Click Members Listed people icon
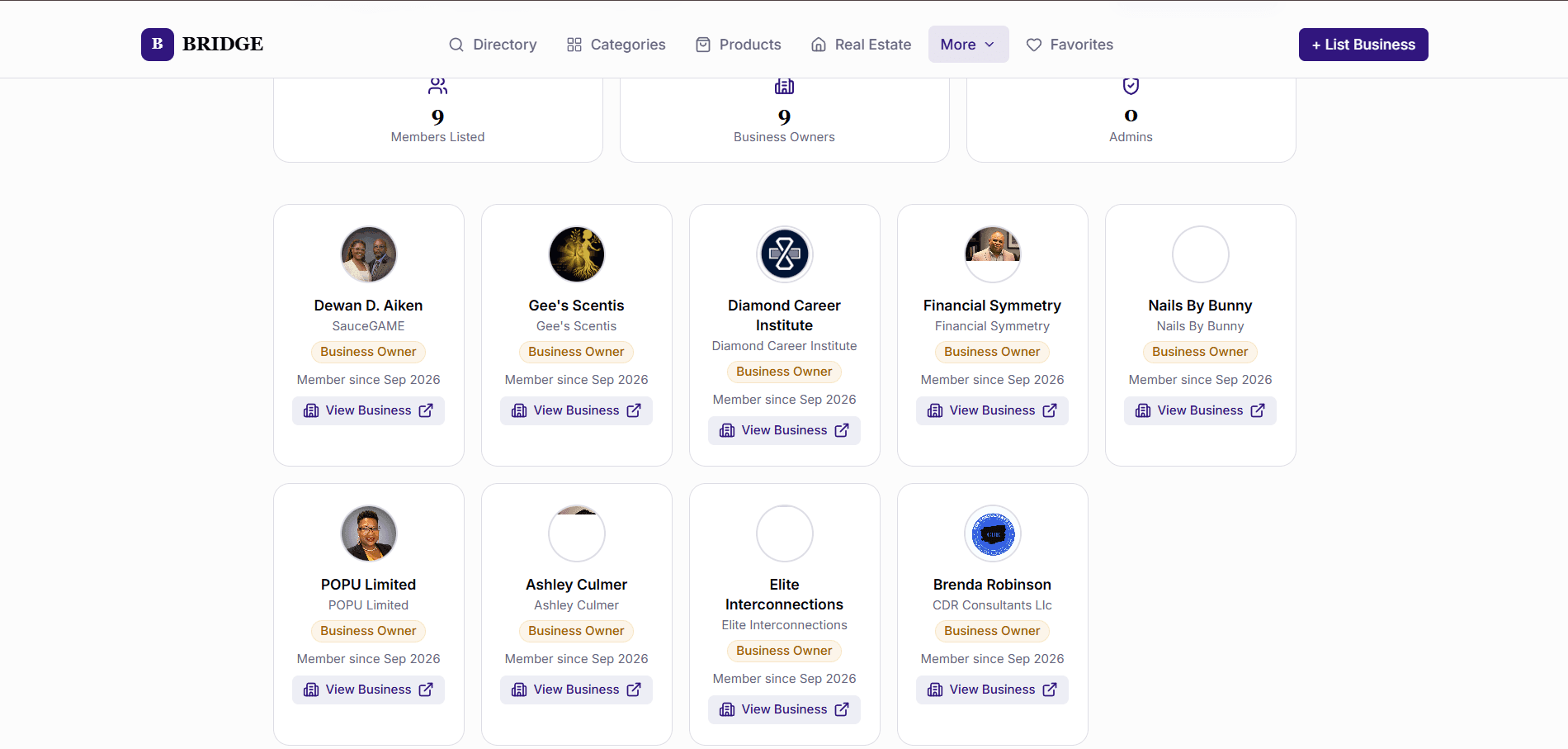Image resolution: width=1568 pixels, height=749 pixels. [437, 86]
